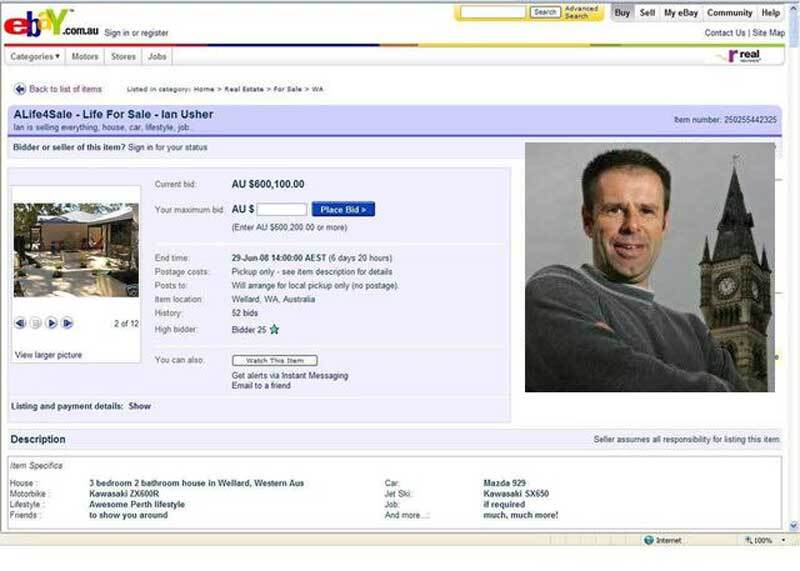Click Home in the category breadcrumb

(204, 89)
